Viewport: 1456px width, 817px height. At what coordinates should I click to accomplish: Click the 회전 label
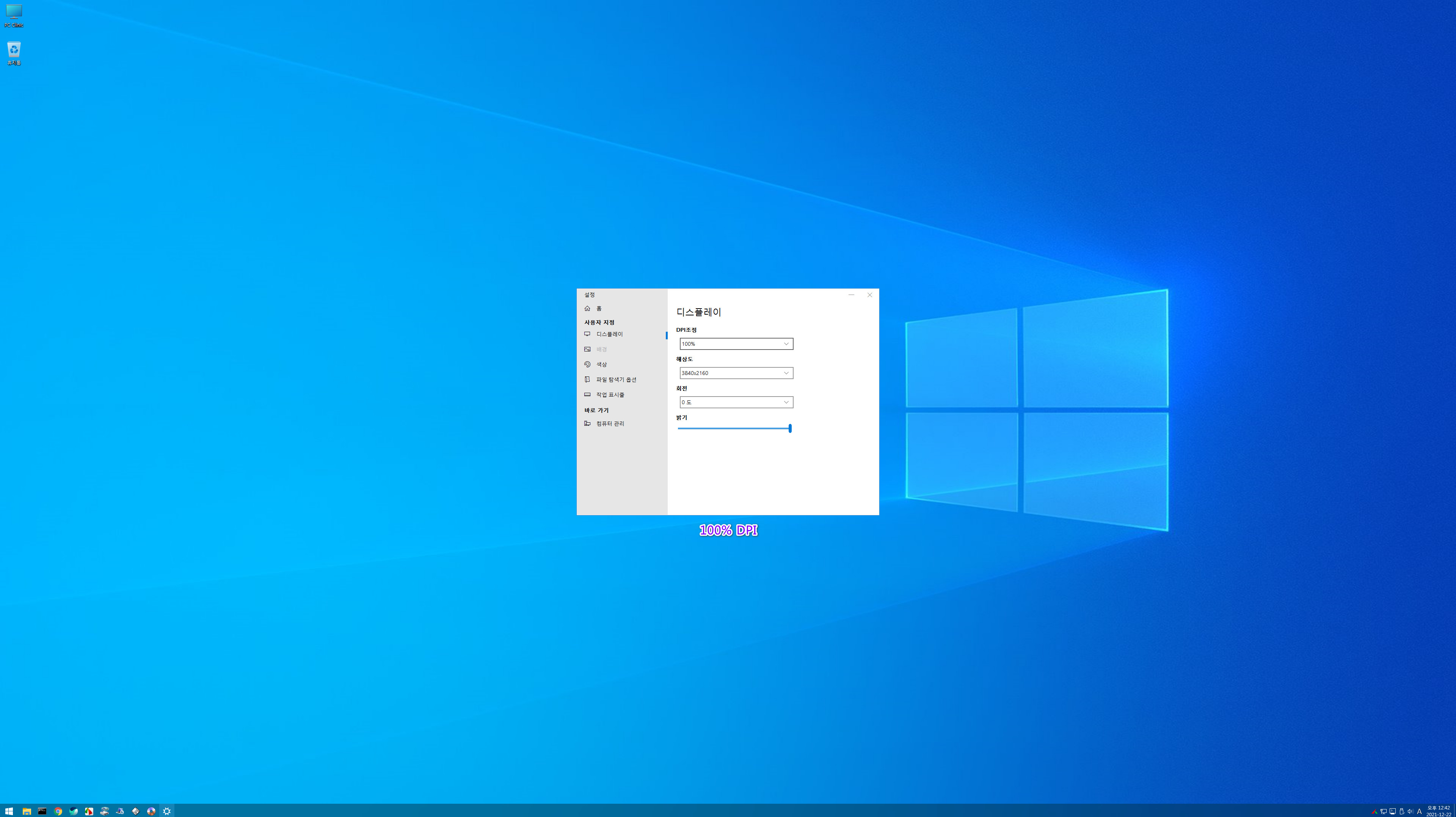click(682, 389)
